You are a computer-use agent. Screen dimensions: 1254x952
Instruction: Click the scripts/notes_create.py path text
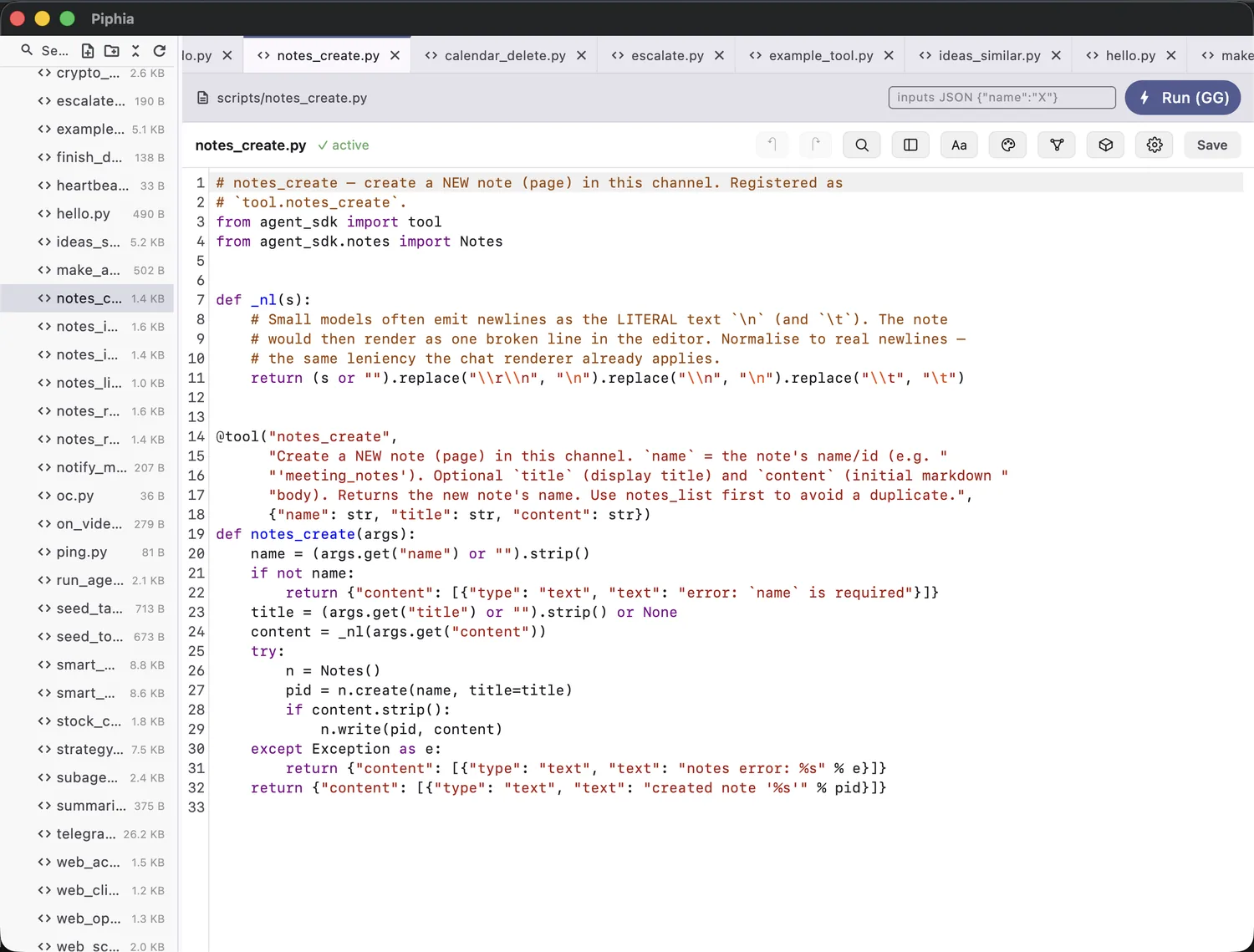(x=292, y=98)
